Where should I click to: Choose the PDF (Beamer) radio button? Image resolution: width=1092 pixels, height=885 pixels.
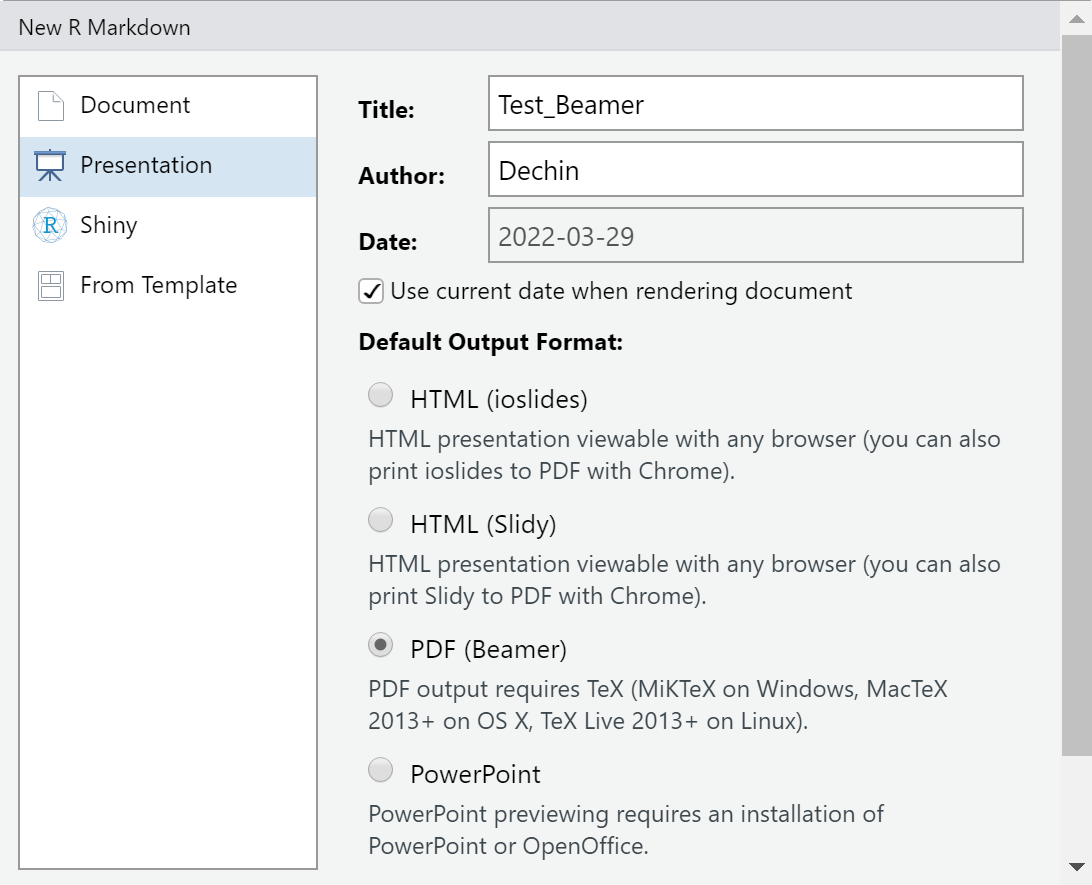click(x=381, y=646)
